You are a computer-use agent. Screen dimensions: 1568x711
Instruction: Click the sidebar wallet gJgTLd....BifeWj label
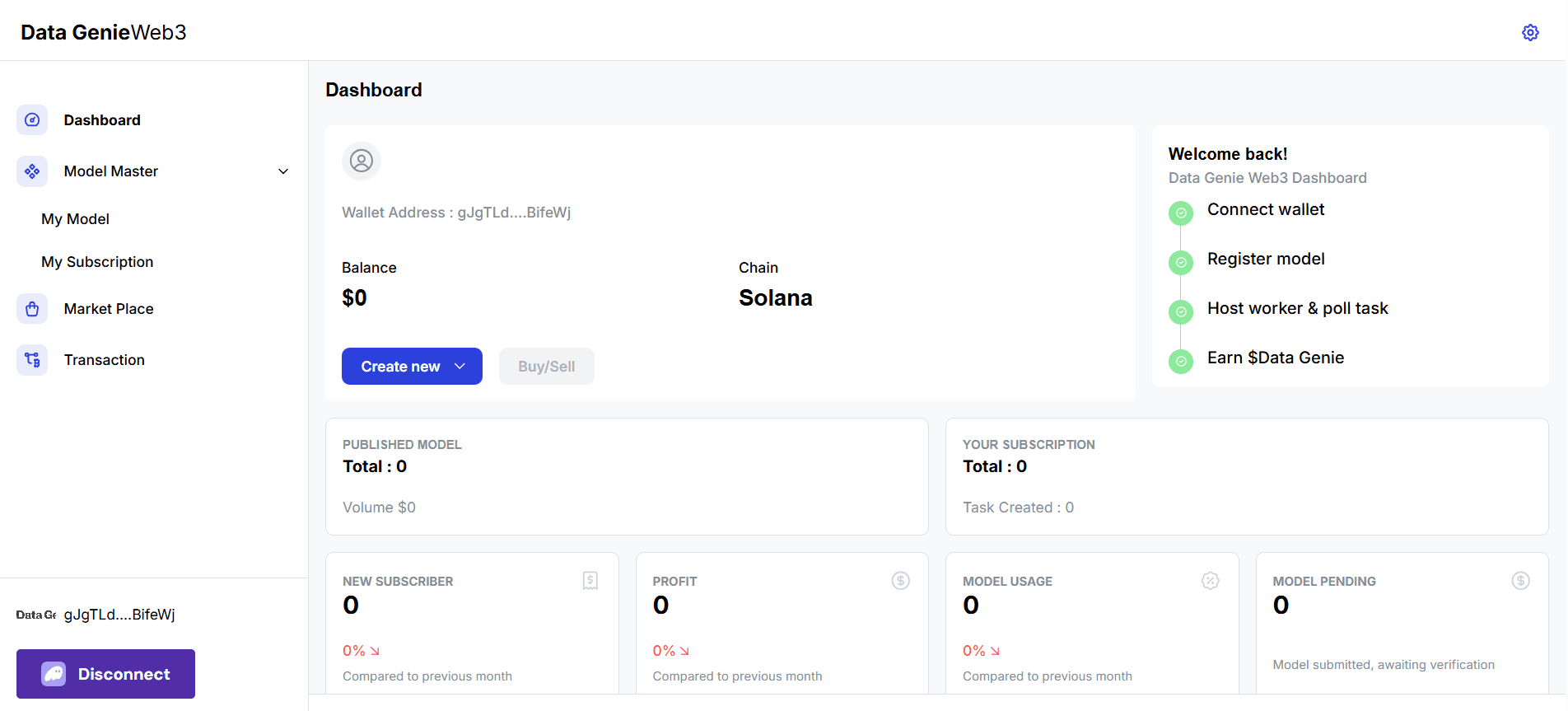119,615
